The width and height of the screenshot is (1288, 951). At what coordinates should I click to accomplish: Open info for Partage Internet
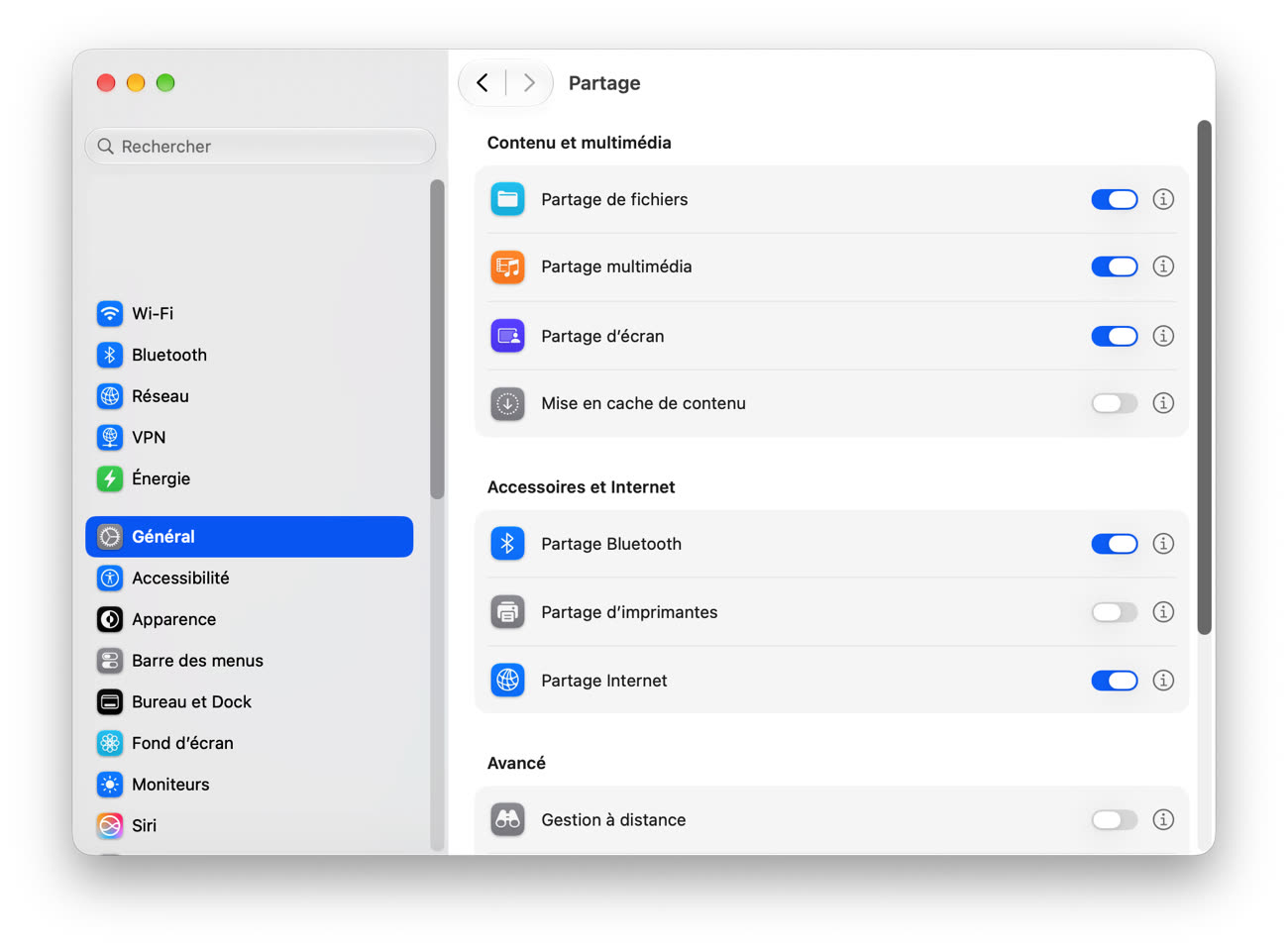[x=1163, y=681]
